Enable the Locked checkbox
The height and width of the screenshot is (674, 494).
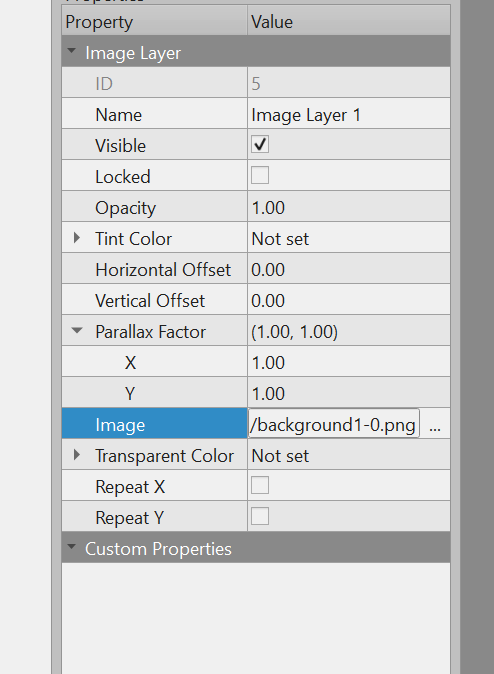coord(260,175)
